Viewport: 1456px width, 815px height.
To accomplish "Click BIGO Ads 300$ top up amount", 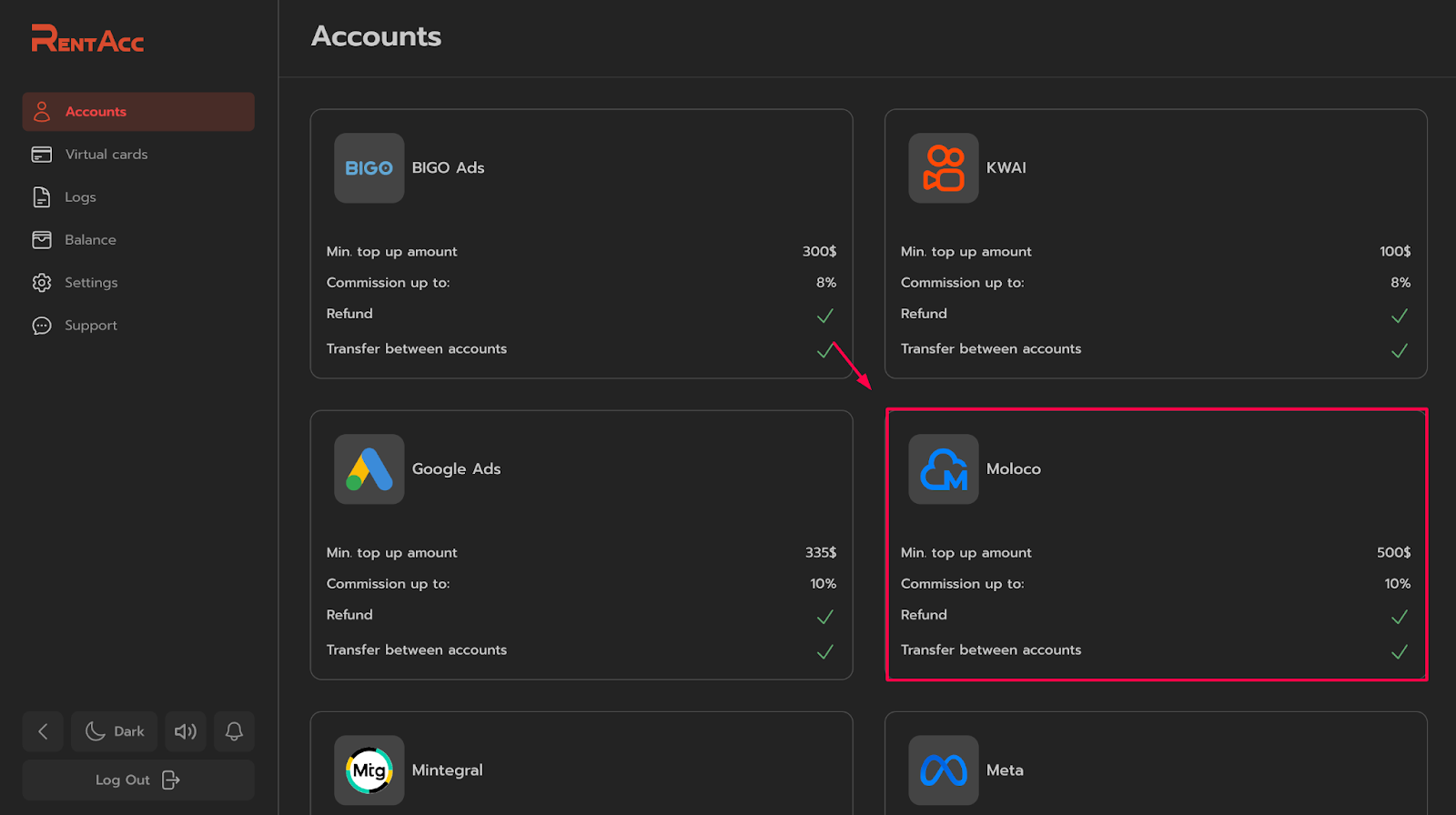I will [x=819, y=252].
